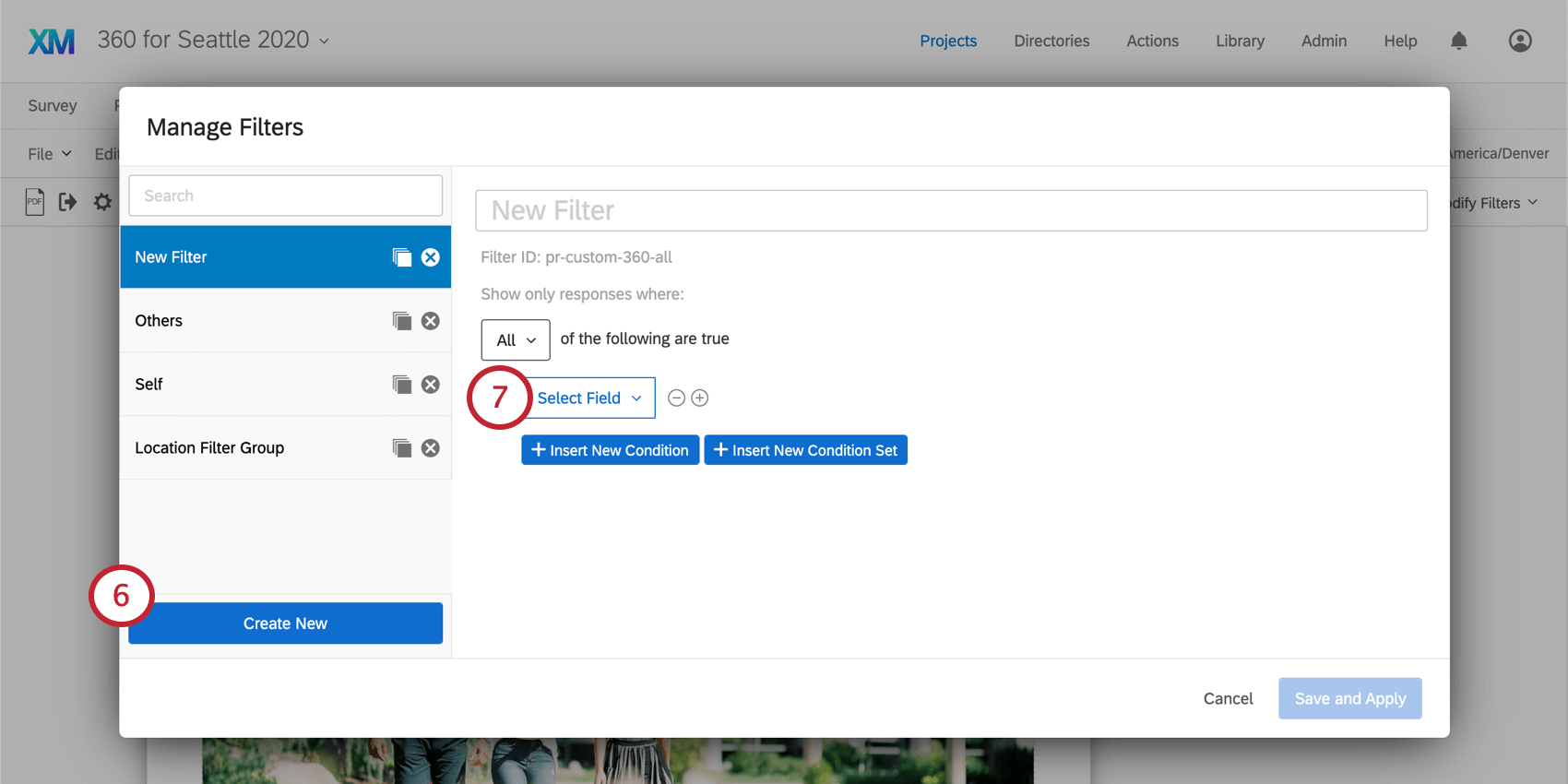The height and width of the screenshot is (784, 1568).
Task: Open the Select Field dropdown
Action: pyautogui.click(x=589, y=398)
